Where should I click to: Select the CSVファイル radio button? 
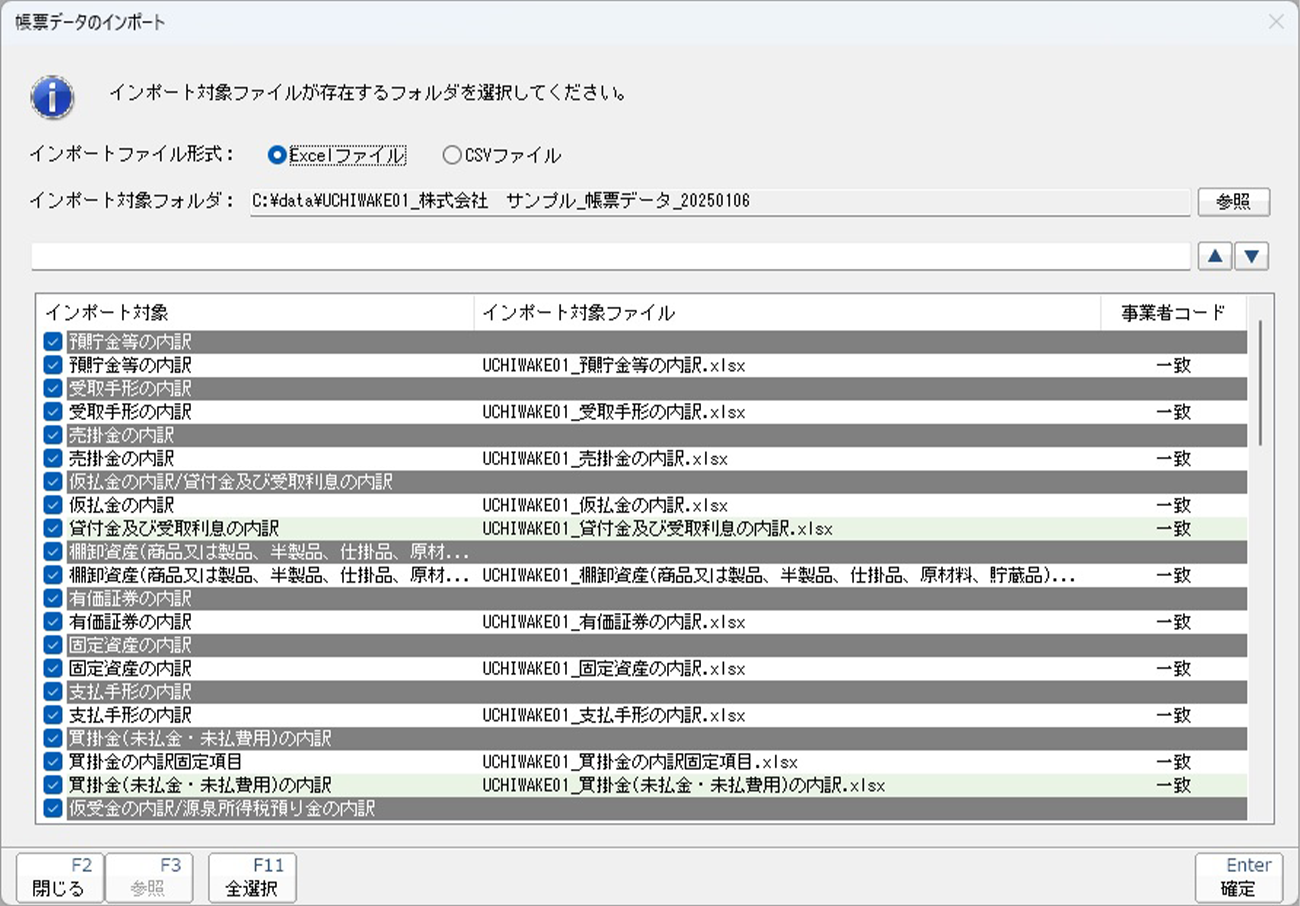tap(452, 155)
